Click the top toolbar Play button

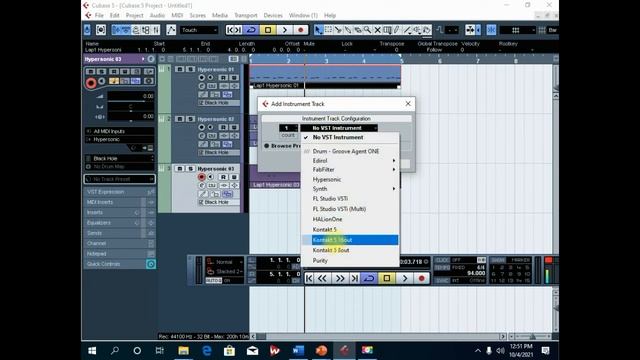pyautogui.click(x=284, y=30)
